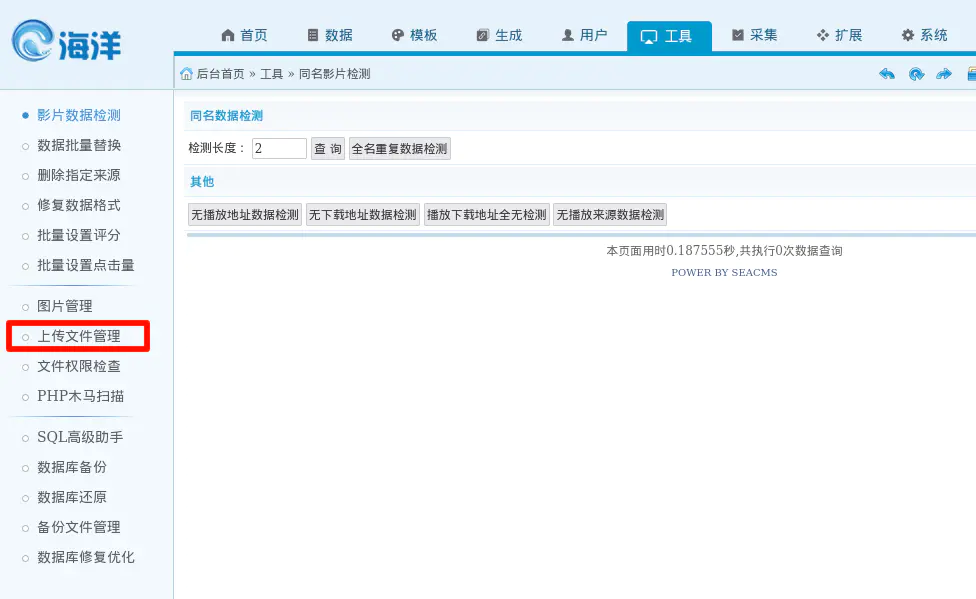Screen dimensions: 976x599
Task: Click the forward arrow icon
Action: [944, 74]
